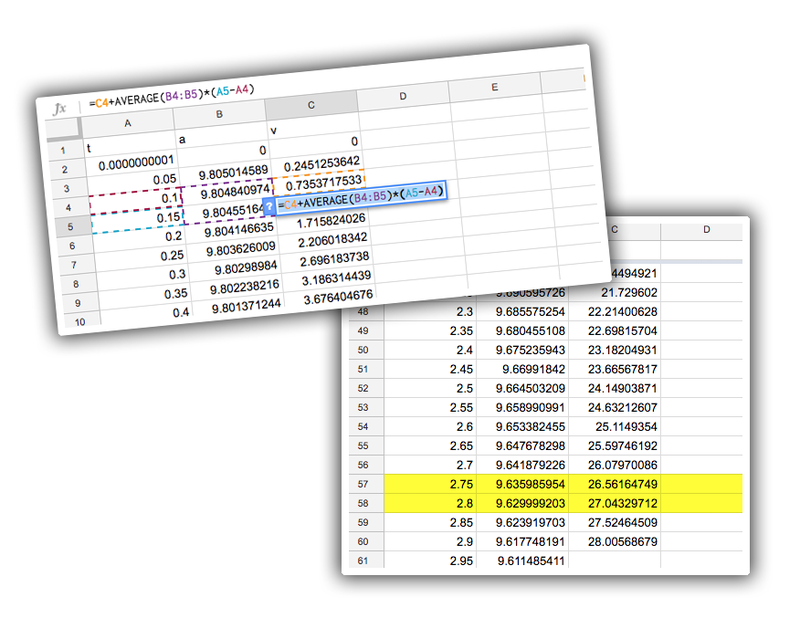
Task: Click the formula bar text =C4+AVERAGE(B4:B5)*(A5-A4)
Action: point(171,96)
